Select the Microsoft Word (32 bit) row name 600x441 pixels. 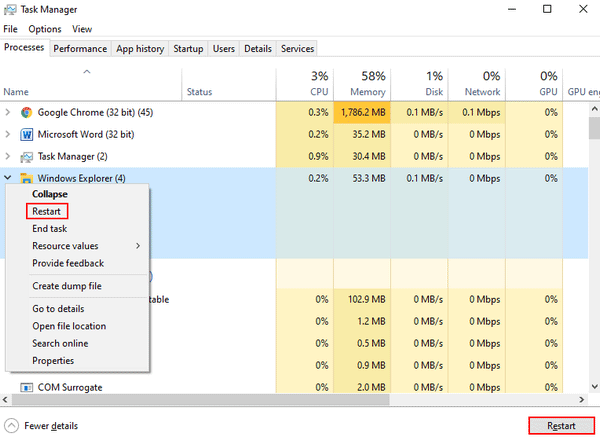coord(86,135)
